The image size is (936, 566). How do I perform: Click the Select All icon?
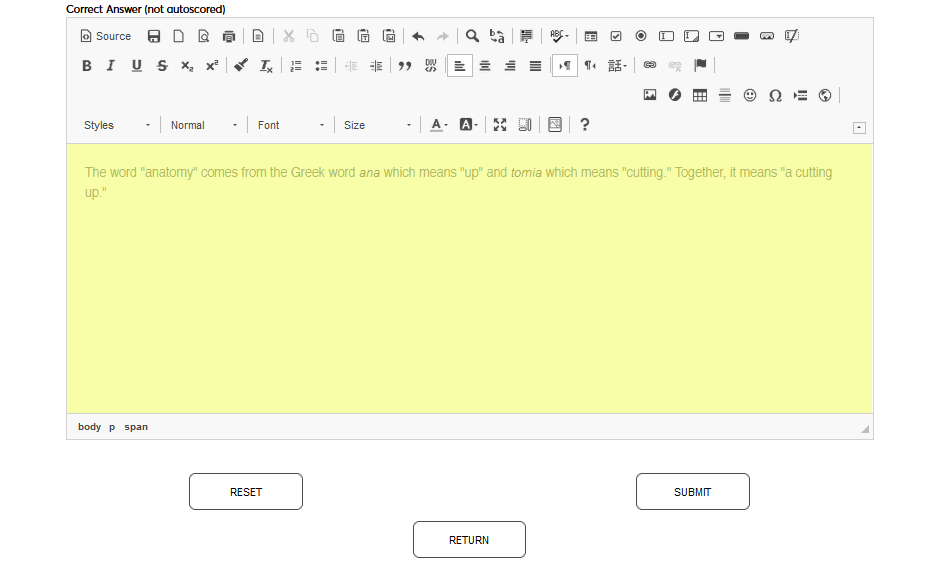(526, 36)
